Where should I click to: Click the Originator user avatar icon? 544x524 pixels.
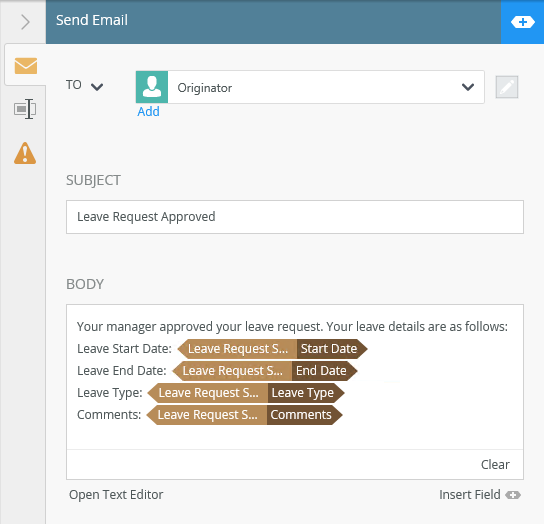pos(152,87)
